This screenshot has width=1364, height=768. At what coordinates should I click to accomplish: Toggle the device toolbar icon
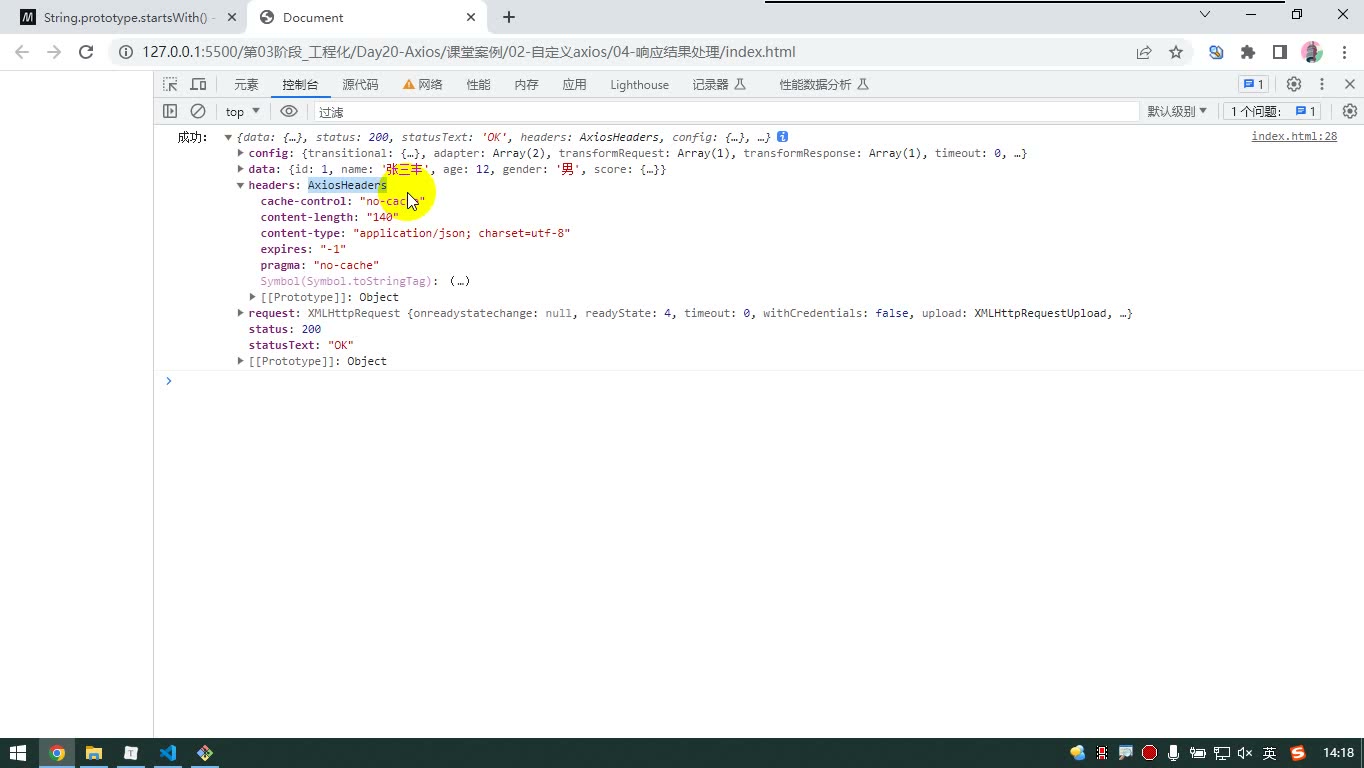pos(198,84)
